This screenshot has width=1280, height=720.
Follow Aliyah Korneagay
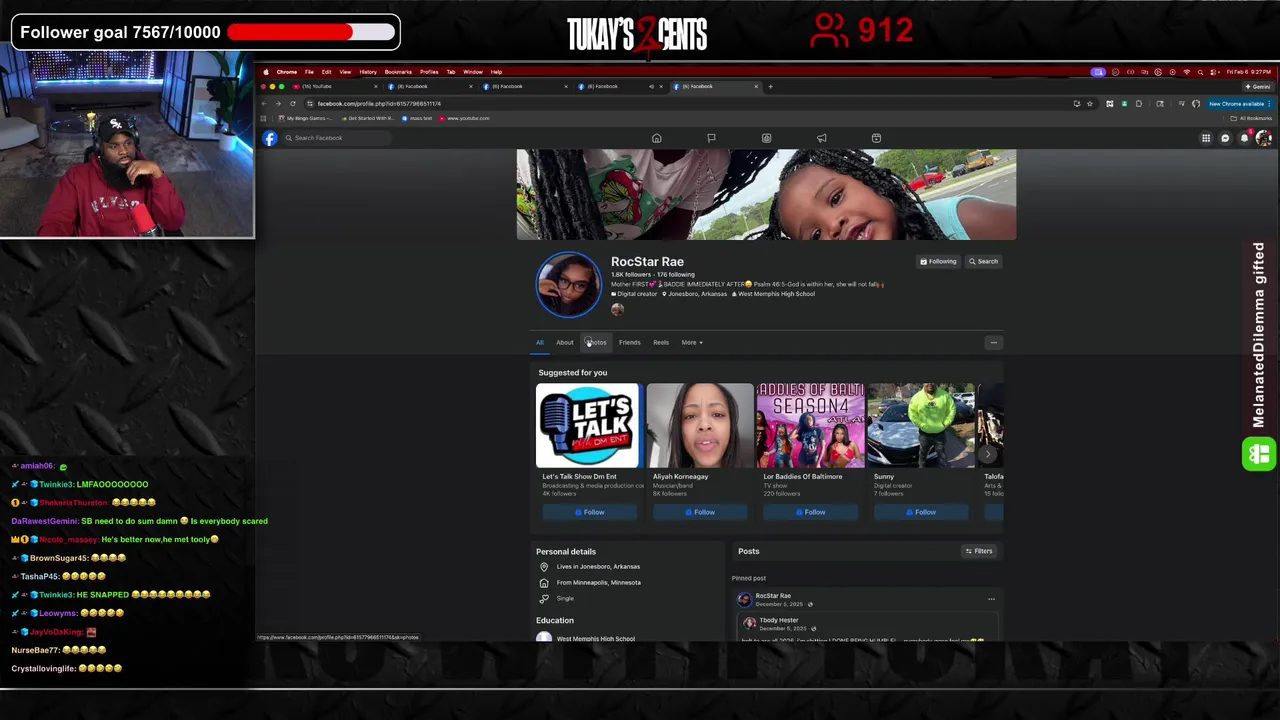pos(699,513)
